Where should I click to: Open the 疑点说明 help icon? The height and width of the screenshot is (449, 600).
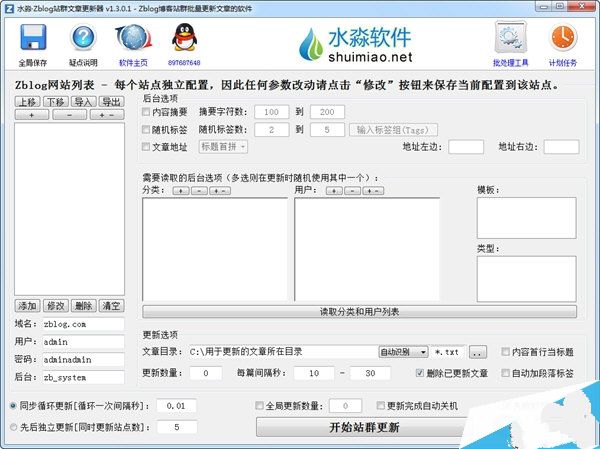(83, 38)
